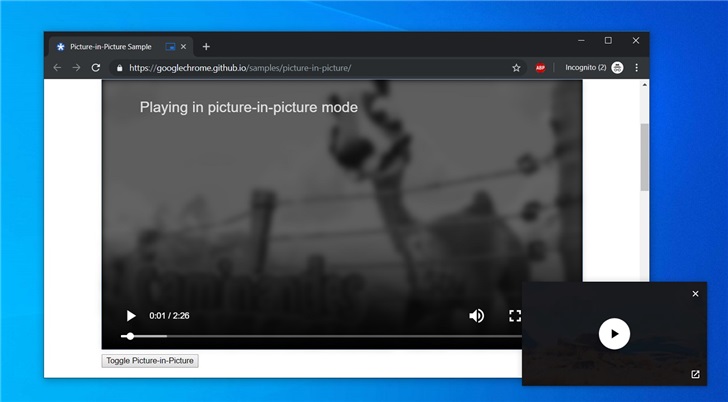Click the address bar URL field
Viewport: 728px width, 402px height.
[300, 68]
